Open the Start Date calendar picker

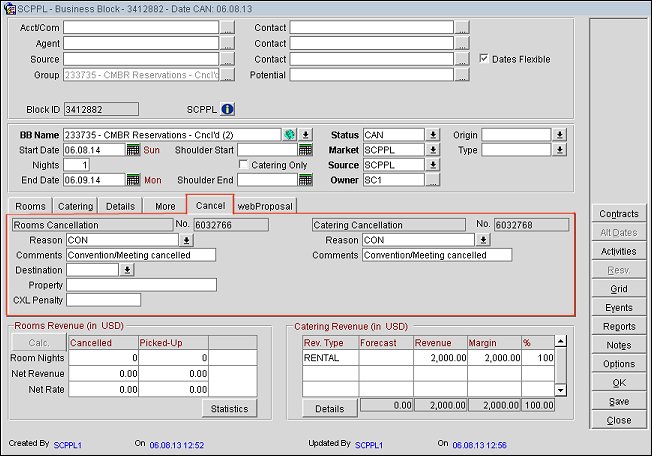pyautogui.click(x=133, y=150)
